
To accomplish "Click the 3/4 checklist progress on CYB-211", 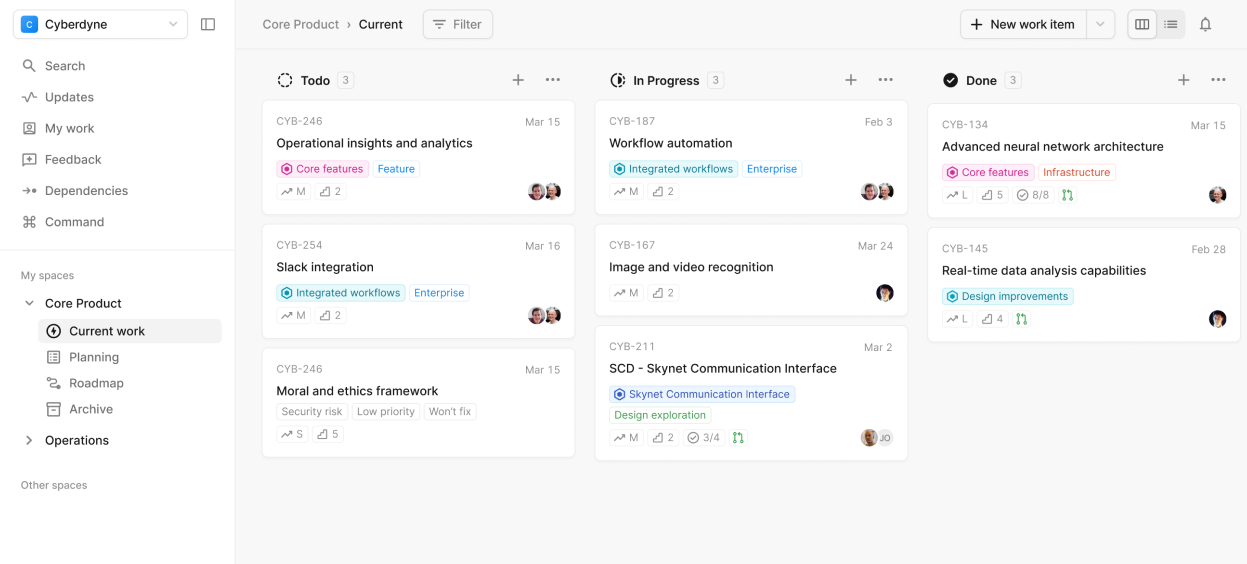I will coord(703,438).
